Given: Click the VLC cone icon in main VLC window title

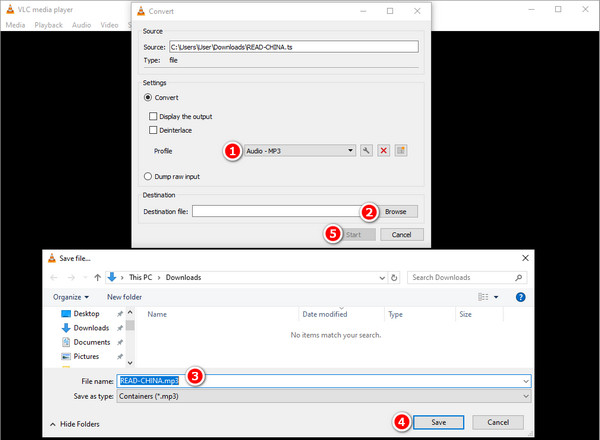Looking at the screenshot, I should click(10, 9).
